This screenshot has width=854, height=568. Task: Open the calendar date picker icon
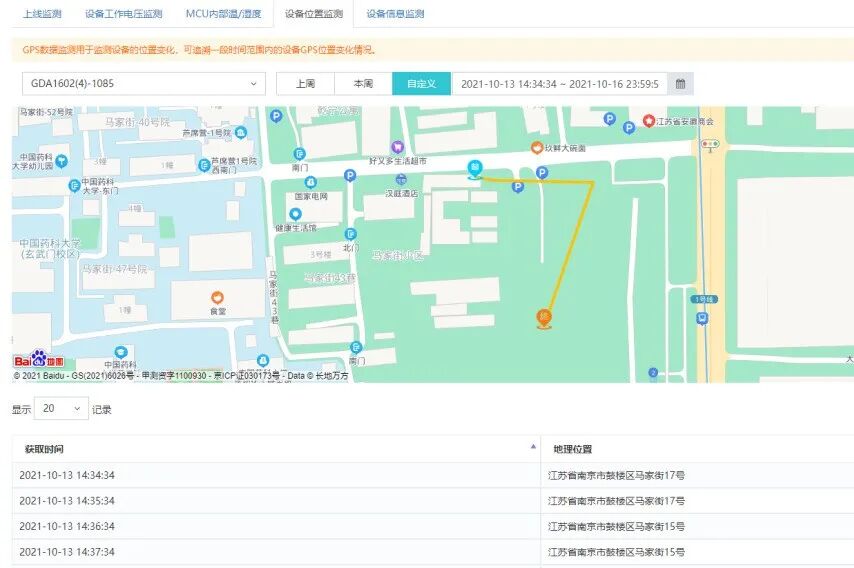(x=680, y=83)
